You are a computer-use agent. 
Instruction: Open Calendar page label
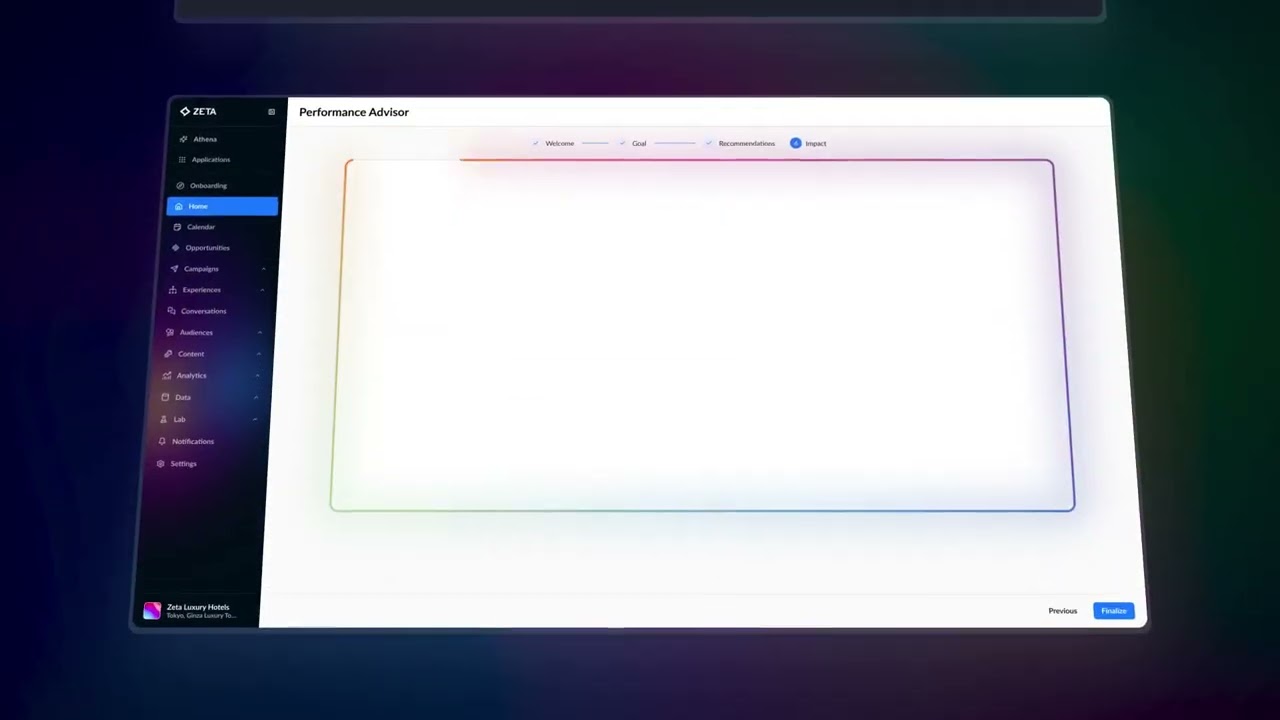coord(201,227)
